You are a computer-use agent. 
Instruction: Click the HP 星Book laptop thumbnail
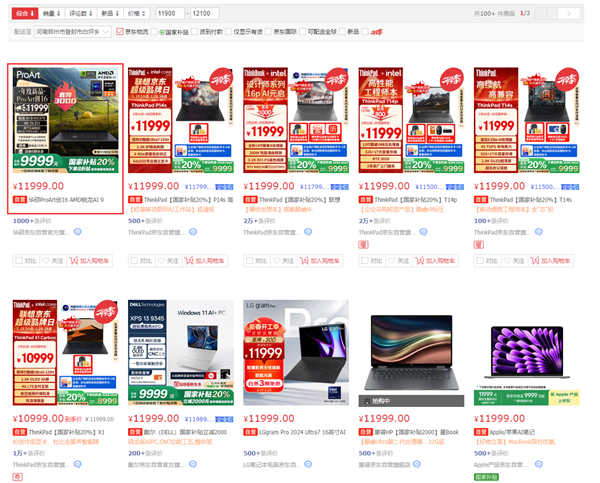pos(411,353)
